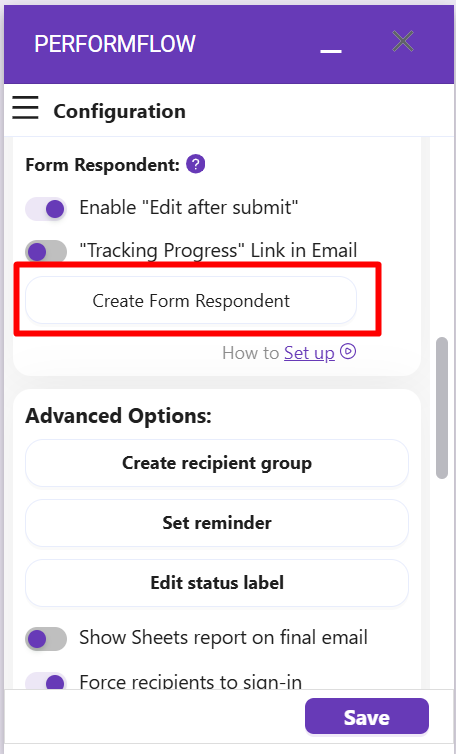This screenshot has height=754, width=456.
Task: Click the Form Respondent section label
Action: [102, 165]
